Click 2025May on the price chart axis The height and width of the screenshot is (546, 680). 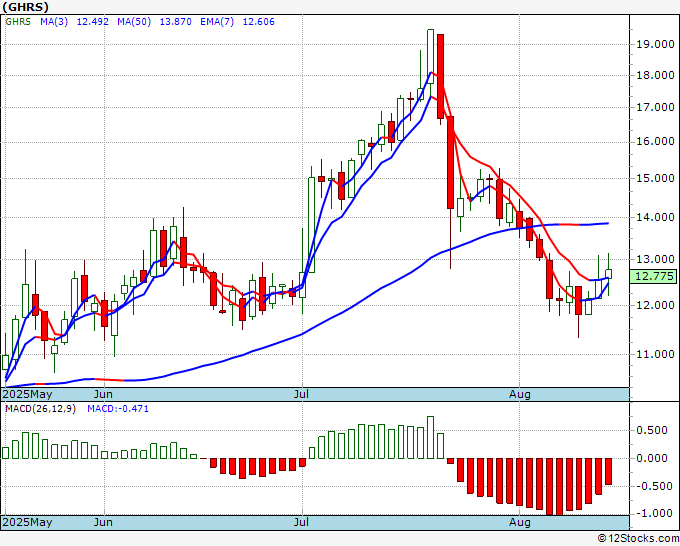(x=27, y=394)
